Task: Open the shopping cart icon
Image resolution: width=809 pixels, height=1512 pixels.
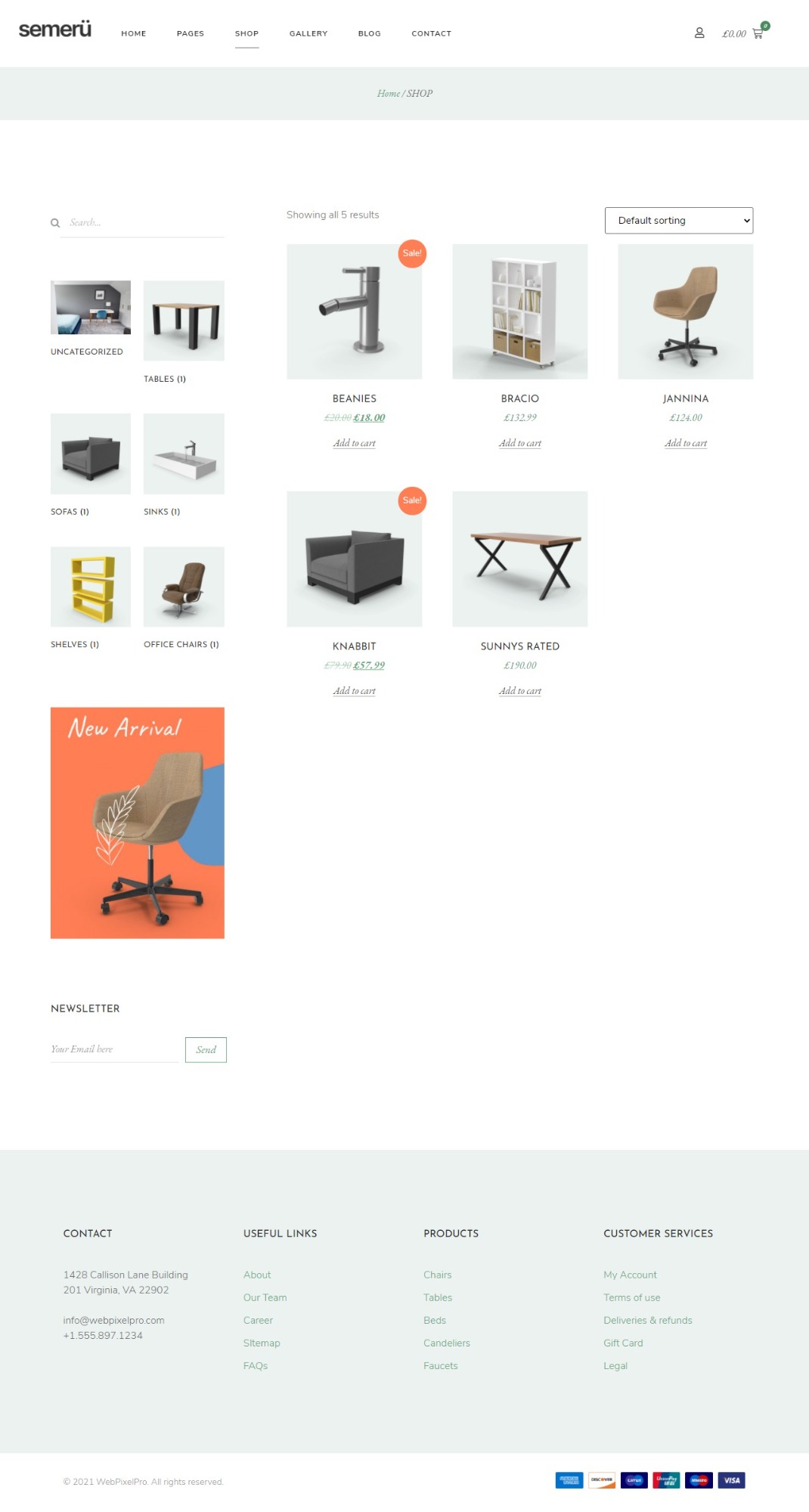Action: [758, 33]
